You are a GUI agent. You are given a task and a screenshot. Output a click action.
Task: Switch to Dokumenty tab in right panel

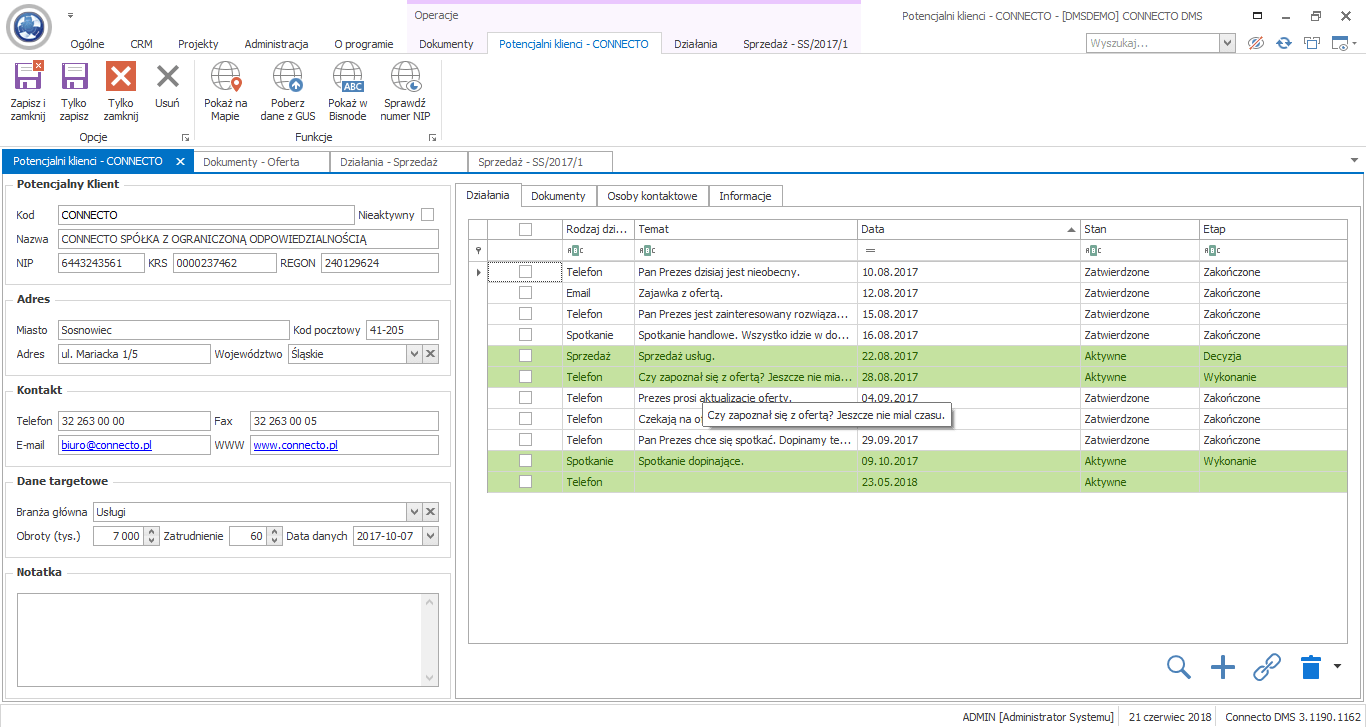(558, 196)
